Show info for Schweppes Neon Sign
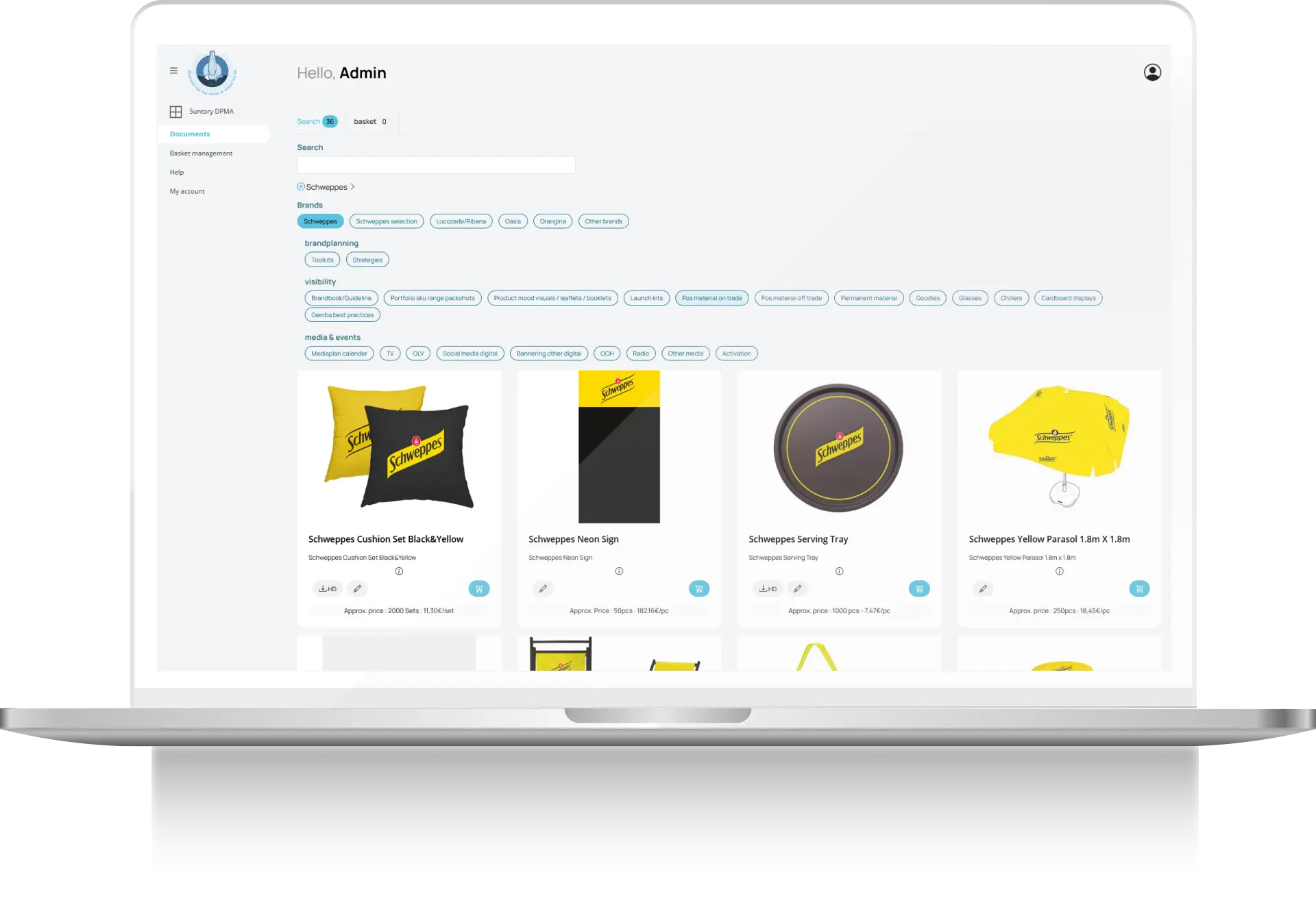The width and height of the screenshot is (1316, 918). point(619,571)
